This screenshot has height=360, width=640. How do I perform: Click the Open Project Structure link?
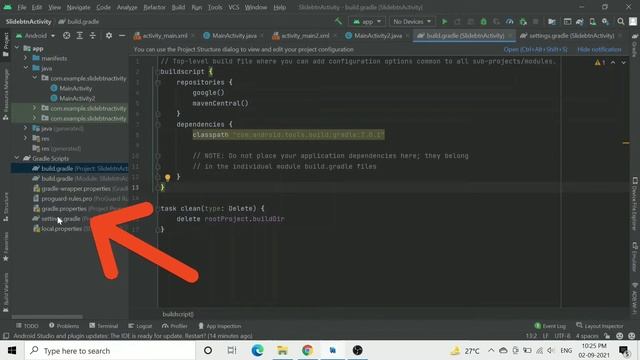coord(535,49)
